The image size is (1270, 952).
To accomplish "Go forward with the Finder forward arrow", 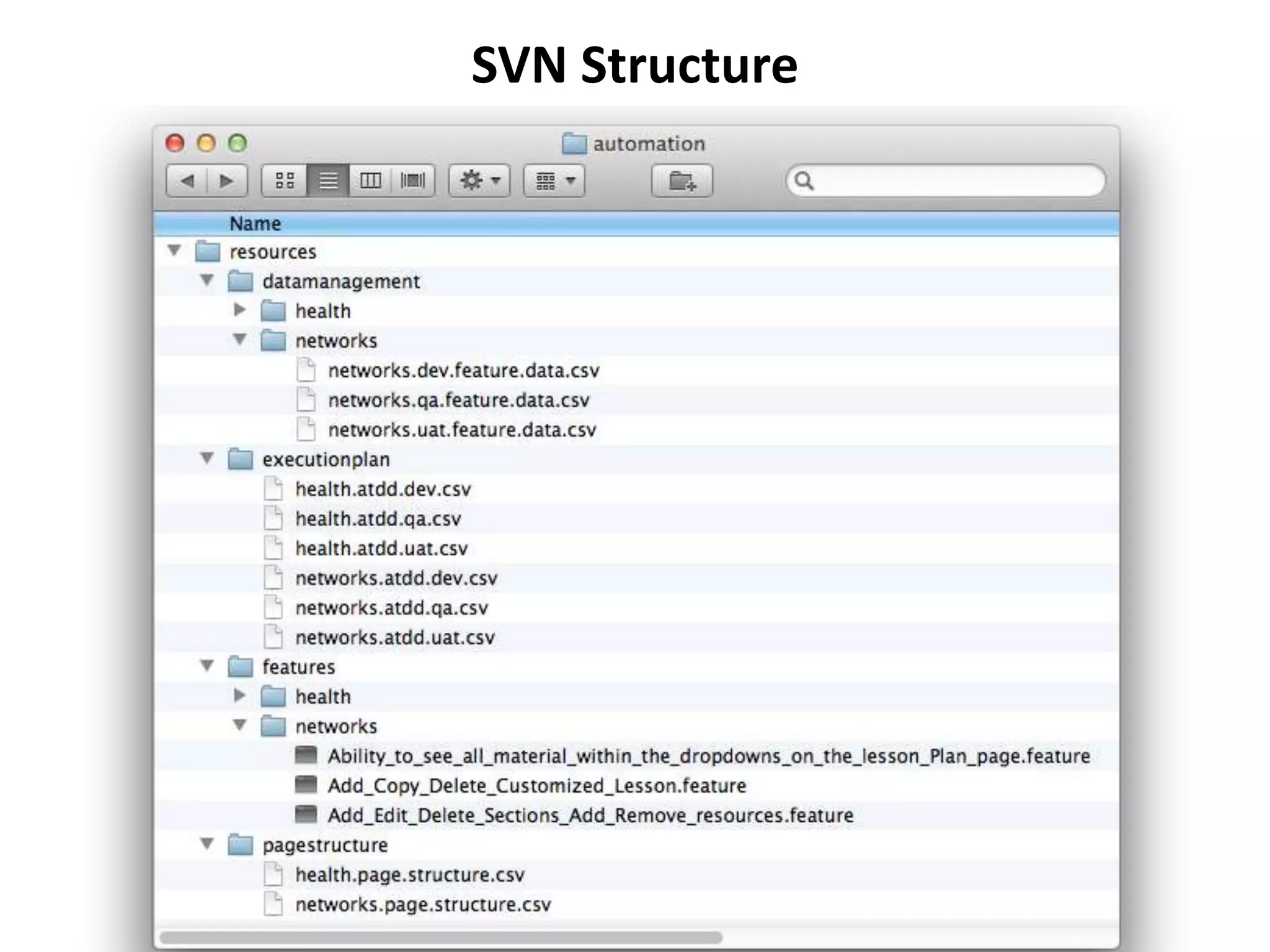I will 227,181.
